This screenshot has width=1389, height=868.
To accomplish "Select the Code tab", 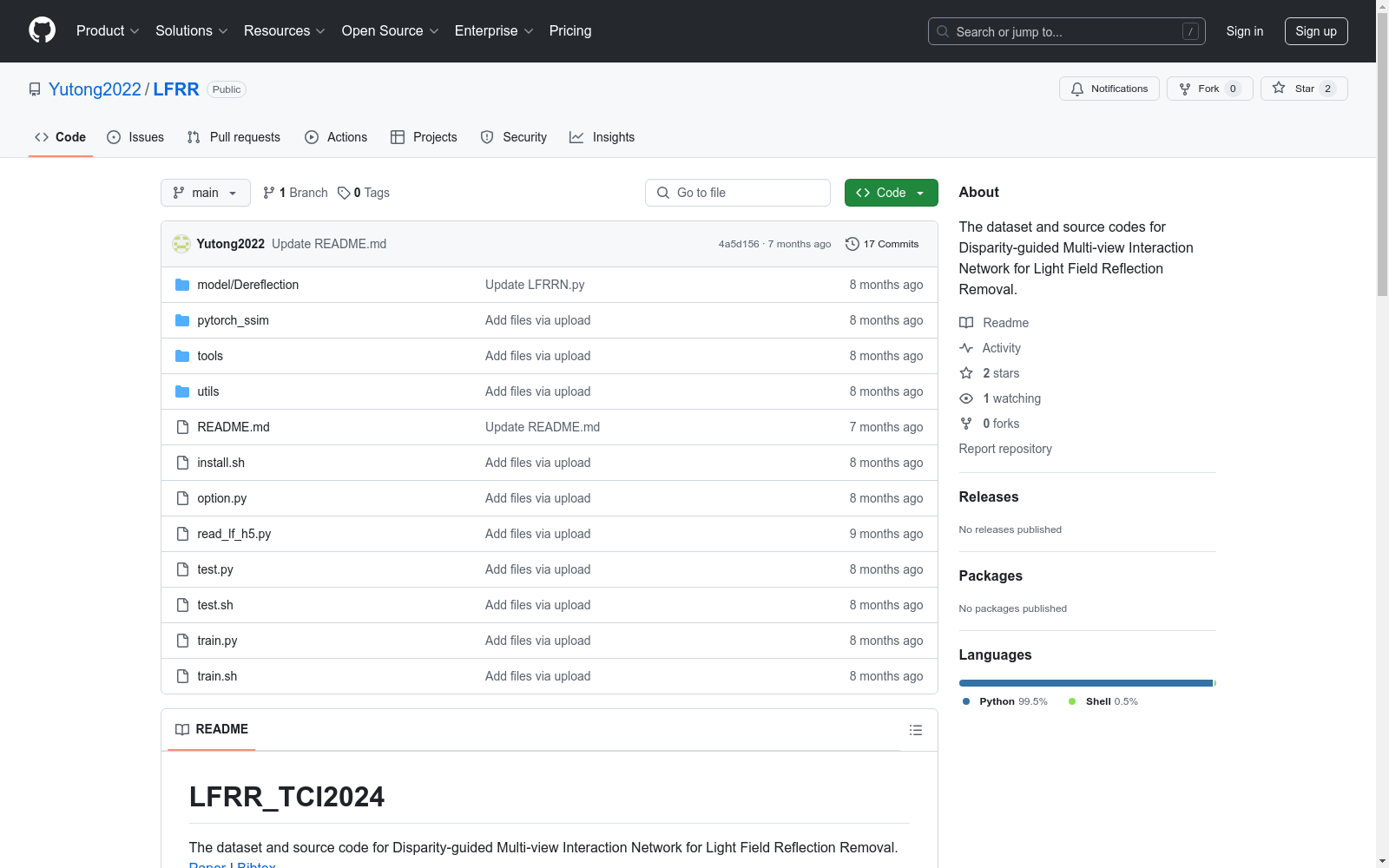I will click(x=61, y=137).
